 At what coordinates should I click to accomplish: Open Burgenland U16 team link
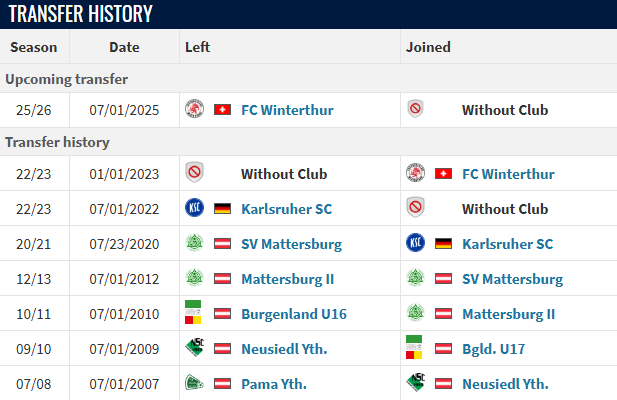pos(294,314)
